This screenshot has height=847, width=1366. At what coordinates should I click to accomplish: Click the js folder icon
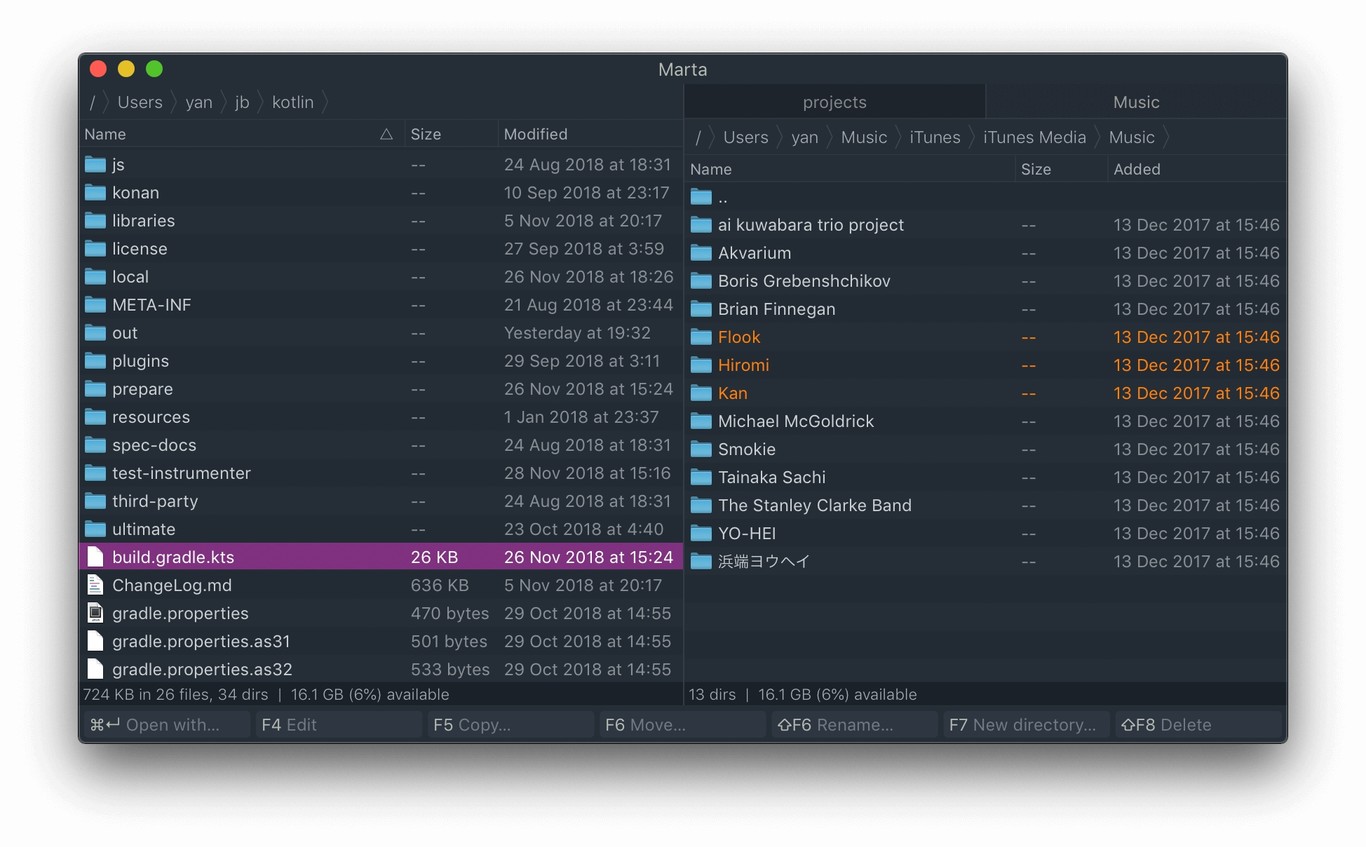(x=95, y=164)
